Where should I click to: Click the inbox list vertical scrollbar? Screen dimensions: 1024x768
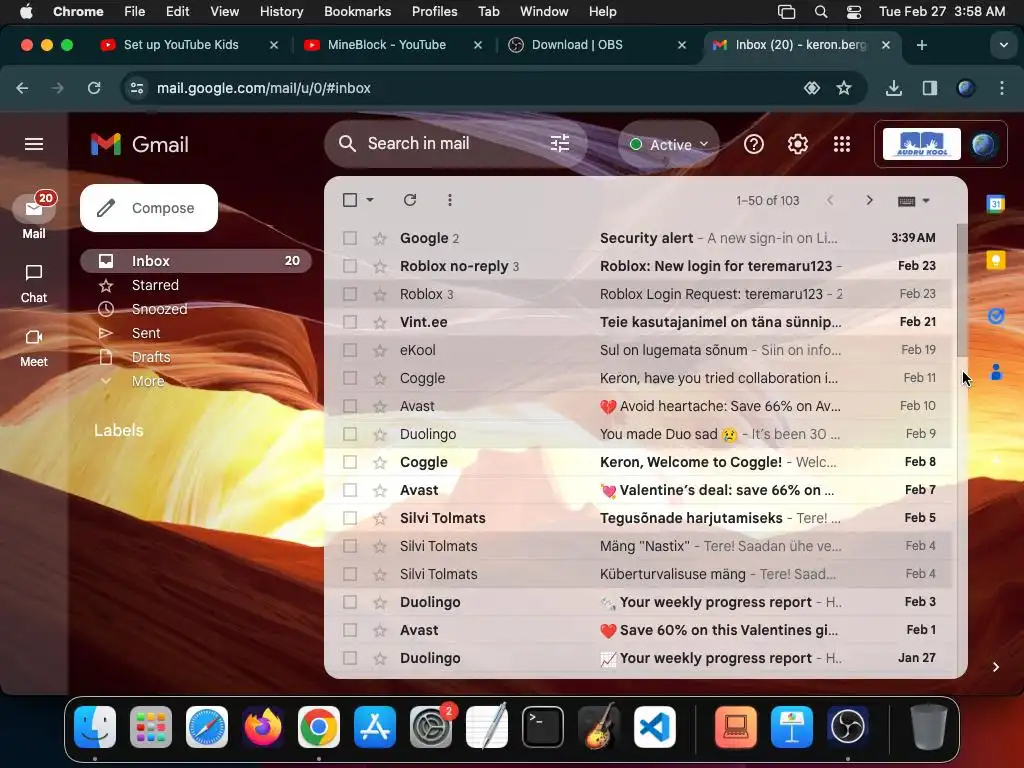pos(961,291)
